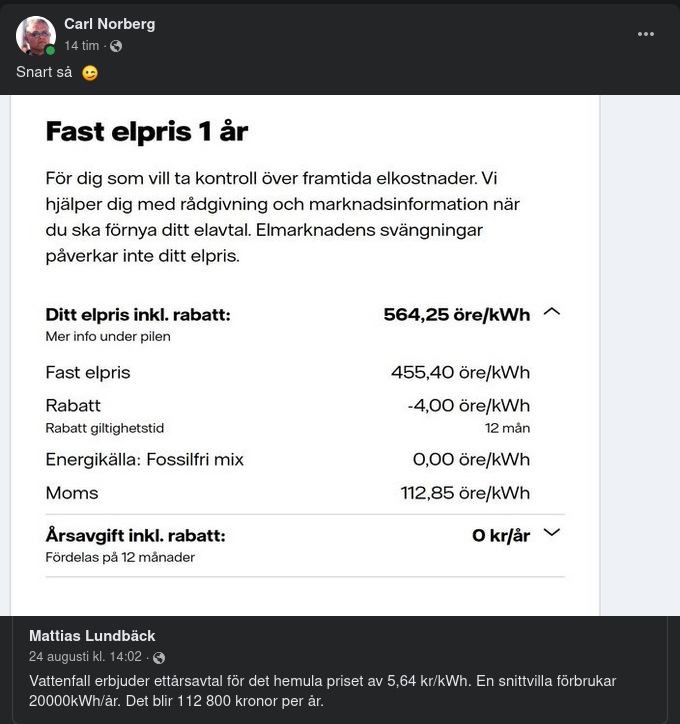Open Mattias Lundbäck's profile link
The width and height of the screenshot is (680, 724).
(92, 636)
